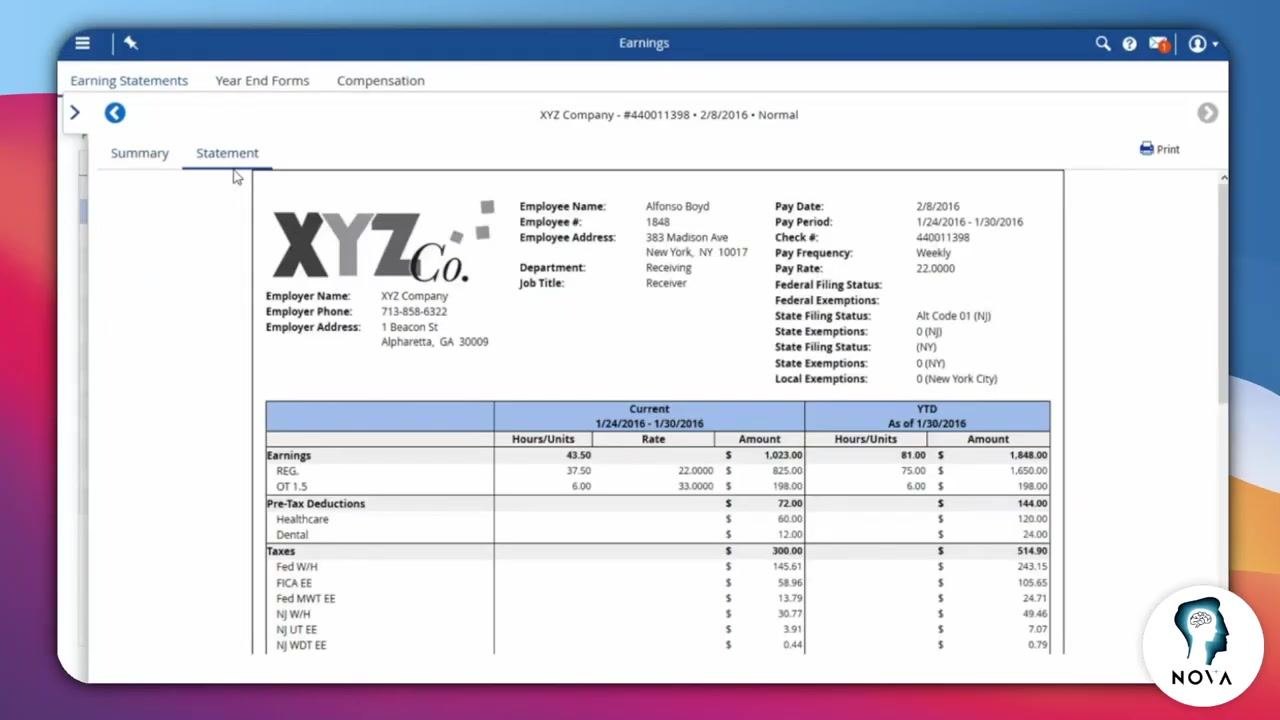Click the YTD column header
Viewport: 1280px width, 720px height.
click(927, 416)
